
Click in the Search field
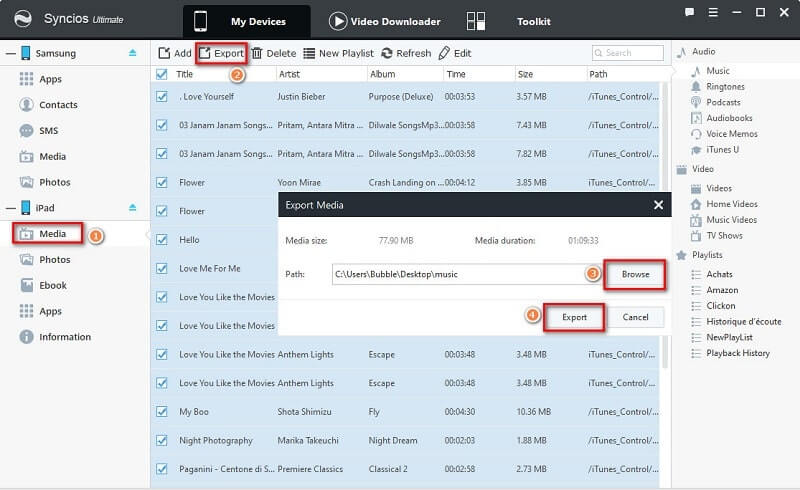628,53
